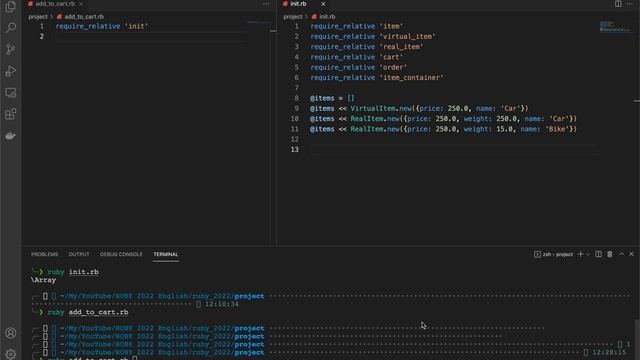Open the Explorer view in activity bar
Image resolution: width=640 pixels, height=360 pixels.
11,6
